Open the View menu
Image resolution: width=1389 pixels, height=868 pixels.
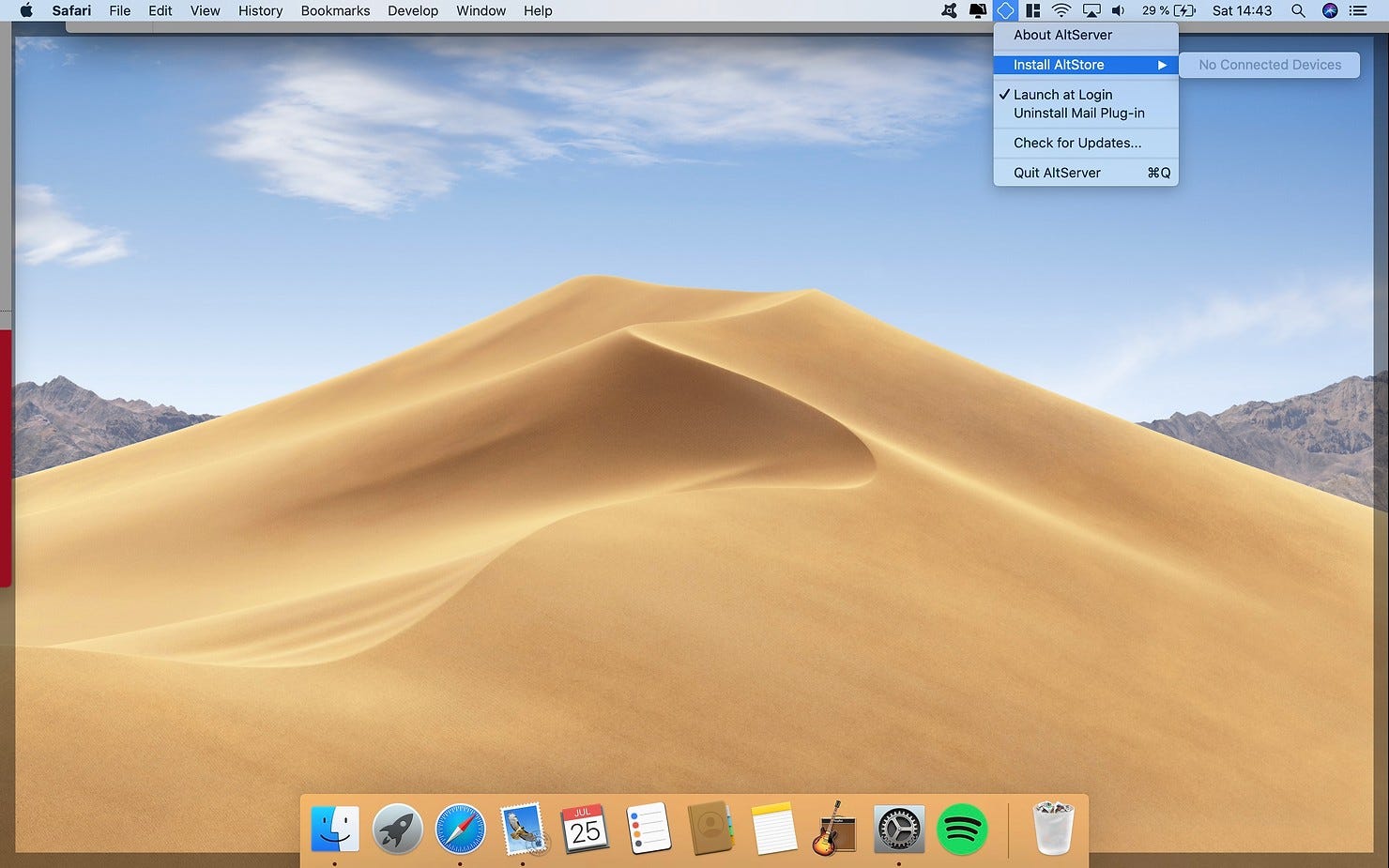click(205, 10)
